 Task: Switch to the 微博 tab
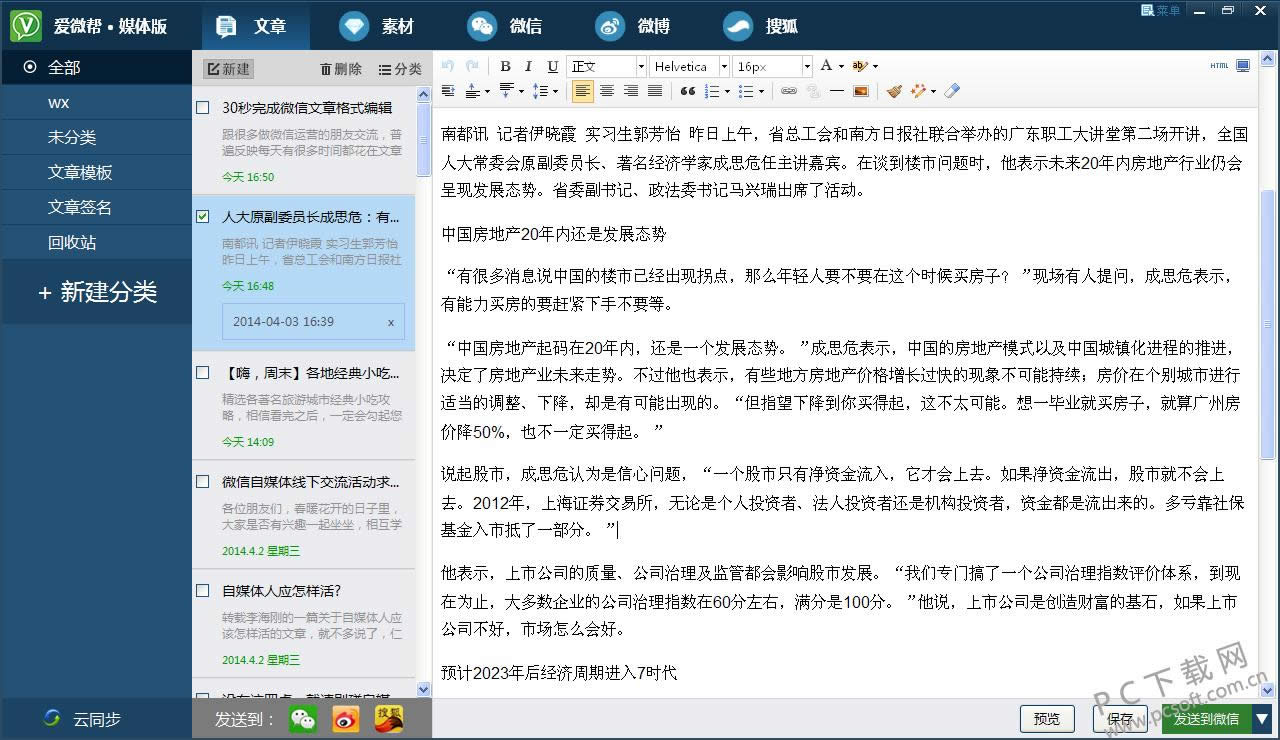coord(634,26)
